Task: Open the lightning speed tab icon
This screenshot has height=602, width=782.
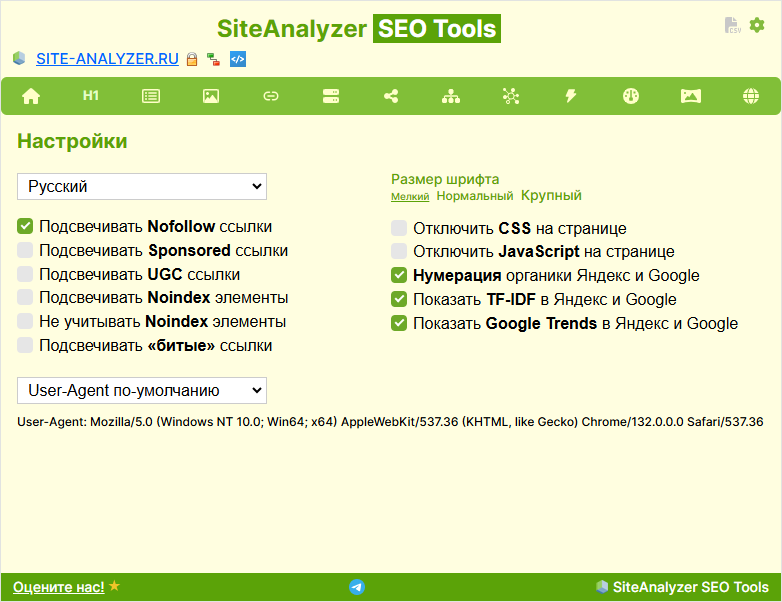Action: click(x=571, y=96)
